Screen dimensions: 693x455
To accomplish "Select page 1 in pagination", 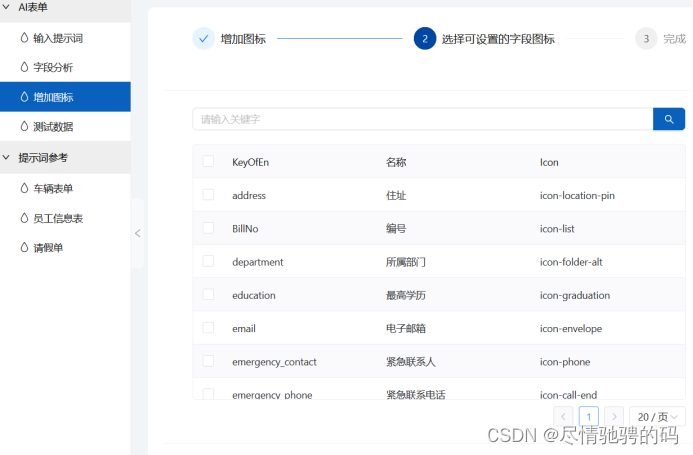I will coord(589,417).
